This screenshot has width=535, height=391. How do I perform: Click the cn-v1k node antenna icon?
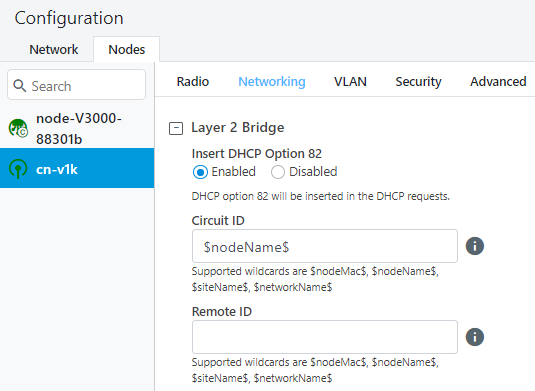pyautogui.click(x=18, y=169)
